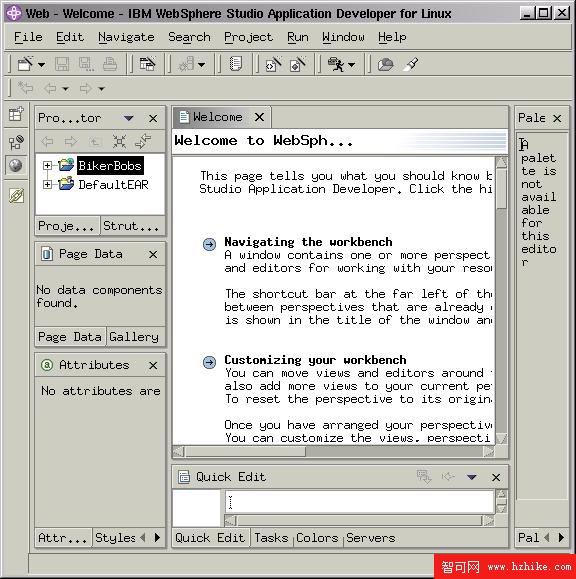This screenshot has height=579, width=576.
Task: Close the Palette view
Action: tap(557, 119)
